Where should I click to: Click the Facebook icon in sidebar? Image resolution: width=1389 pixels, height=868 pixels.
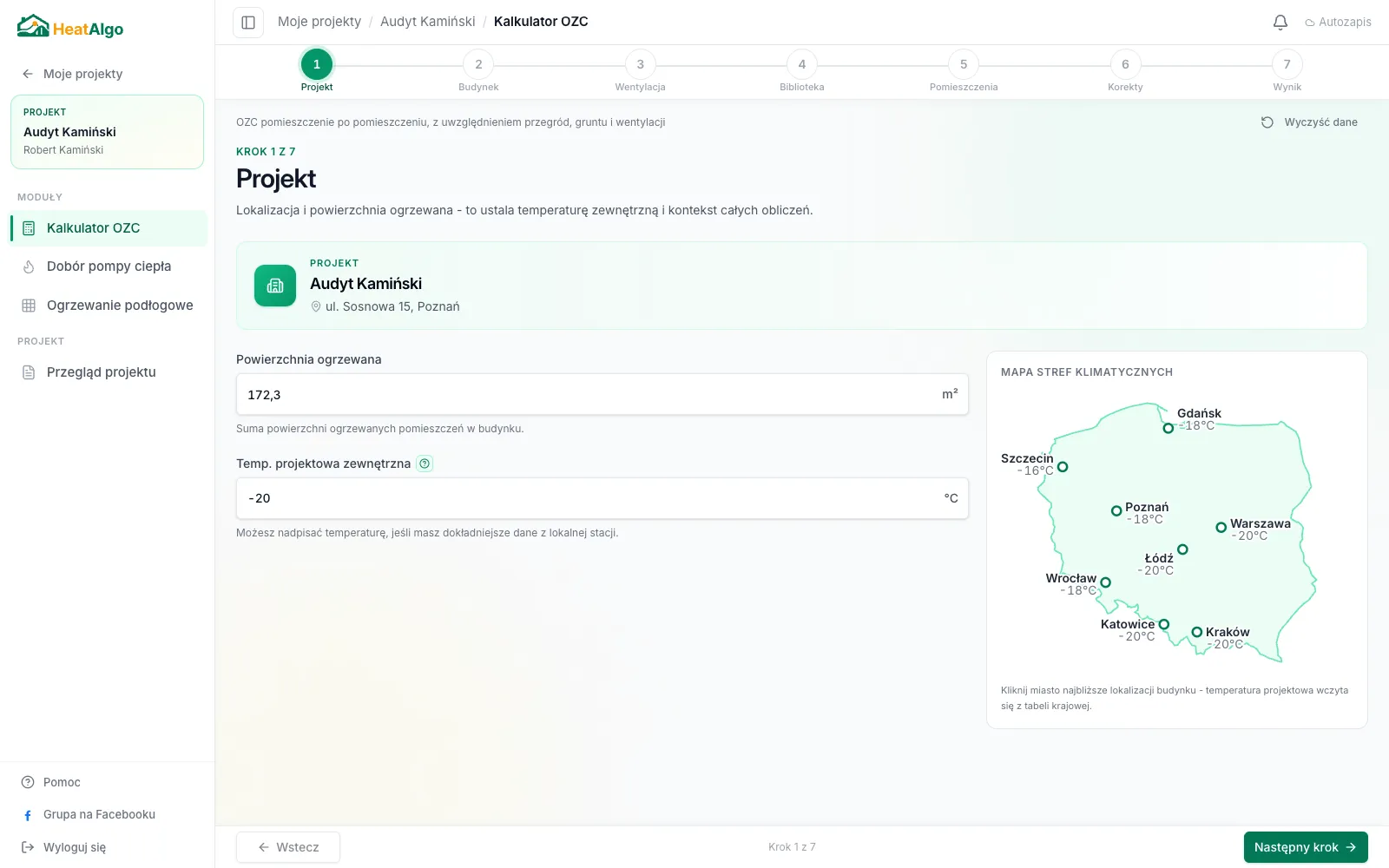click(x=28, y=815)
